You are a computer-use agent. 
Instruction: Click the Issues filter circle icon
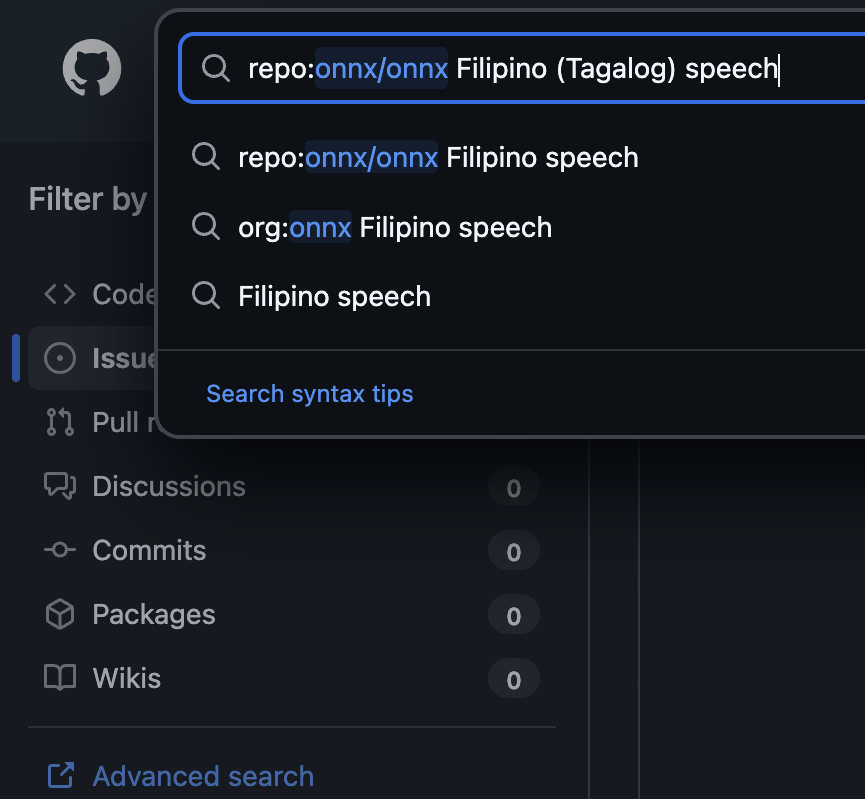pyautogui.click(x=60, y=358)
